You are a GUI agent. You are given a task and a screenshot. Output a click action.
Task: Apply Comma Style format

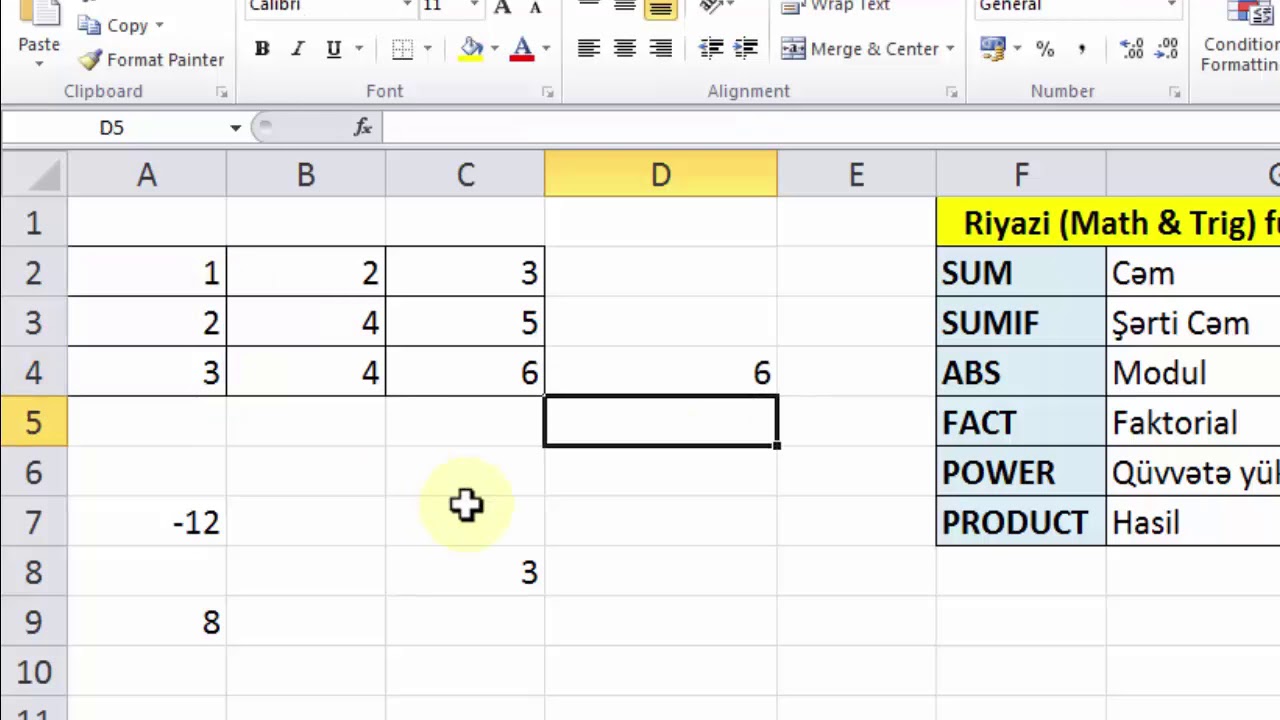tap(1081, 49)
